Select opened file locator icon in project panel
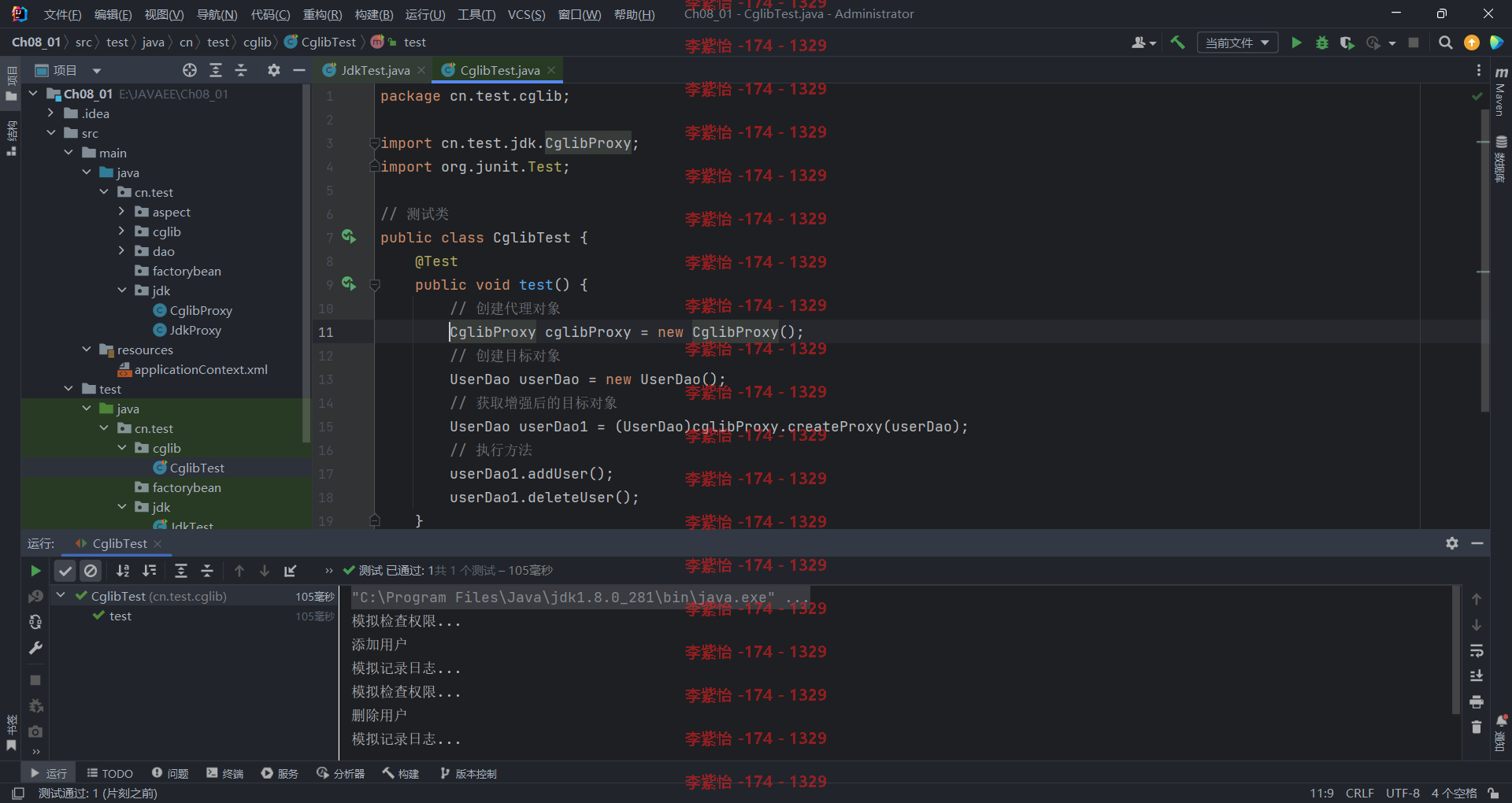 pyautogui.click(x=190, y=70)
